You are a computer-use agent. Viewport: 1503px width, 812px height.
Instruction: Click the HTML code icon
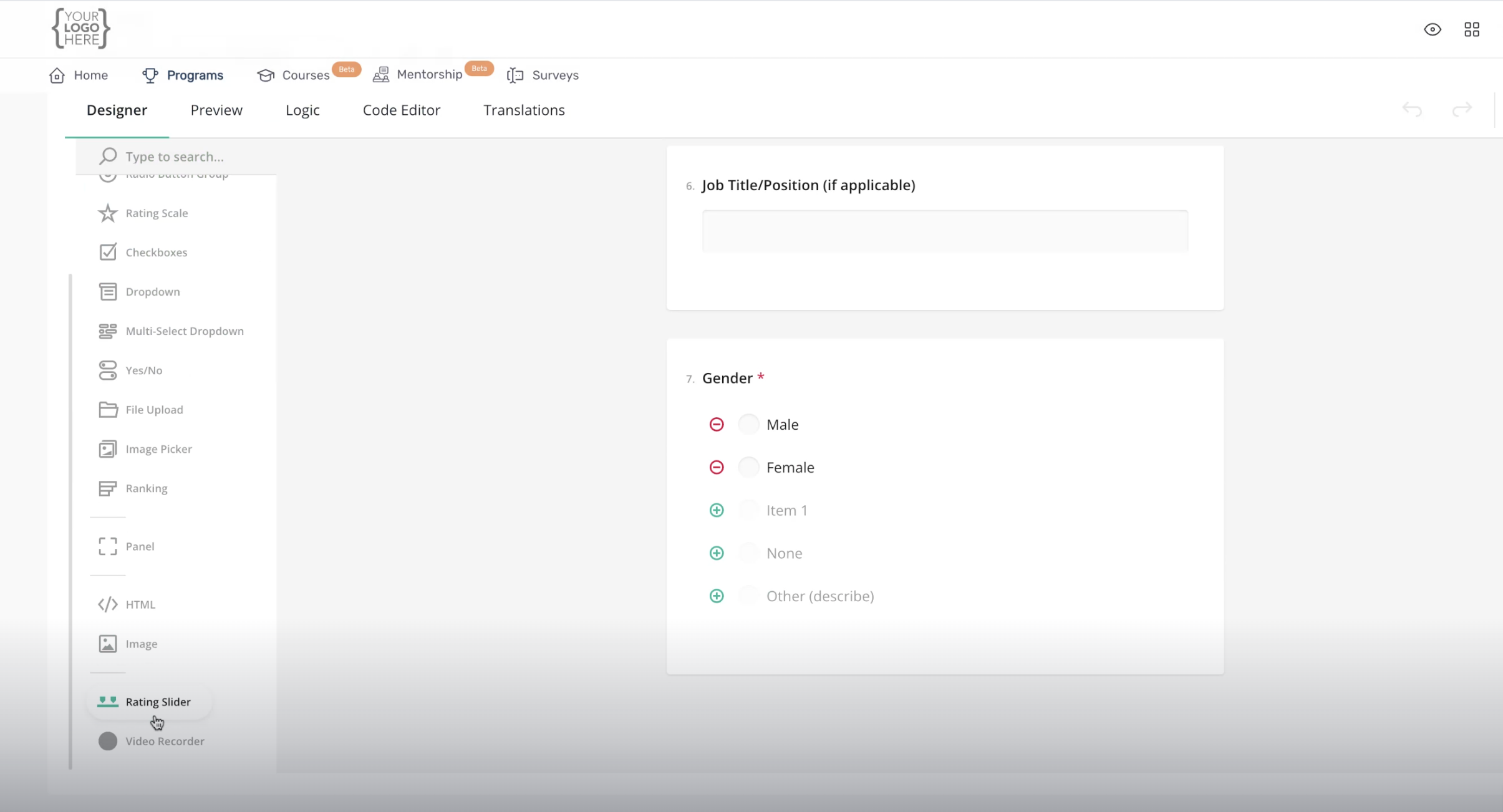108,604
